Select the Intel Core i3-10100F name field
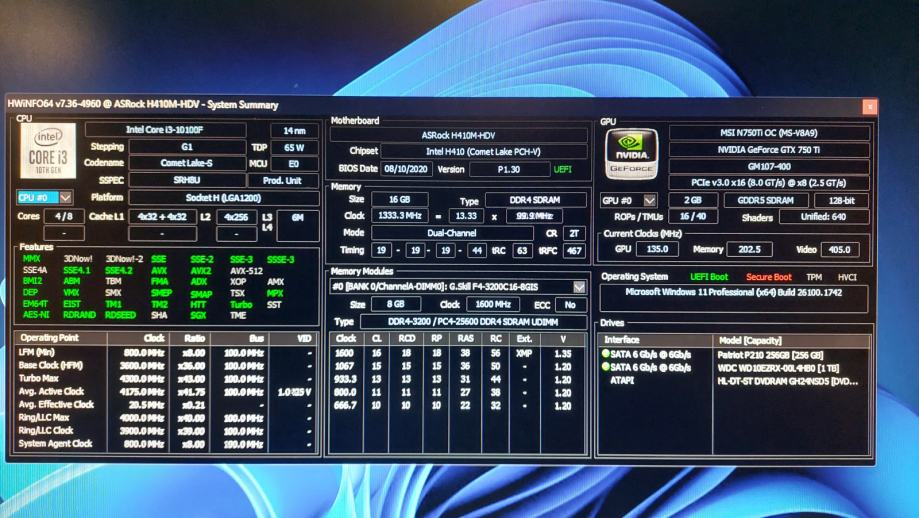This screenshot has height=518, width=919. coord(165,130)
